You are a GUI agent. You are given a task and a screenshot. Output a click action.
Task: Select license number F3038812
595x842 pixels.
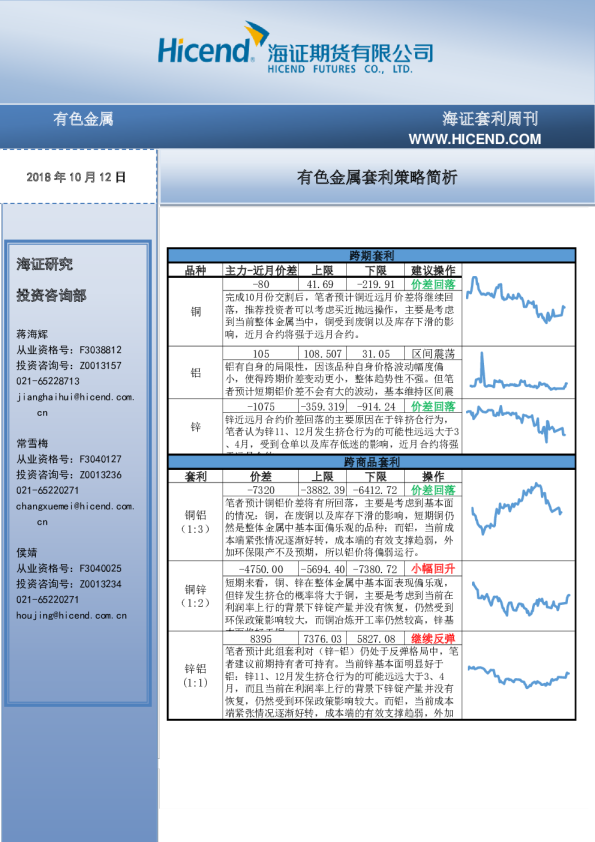[100, 350]
